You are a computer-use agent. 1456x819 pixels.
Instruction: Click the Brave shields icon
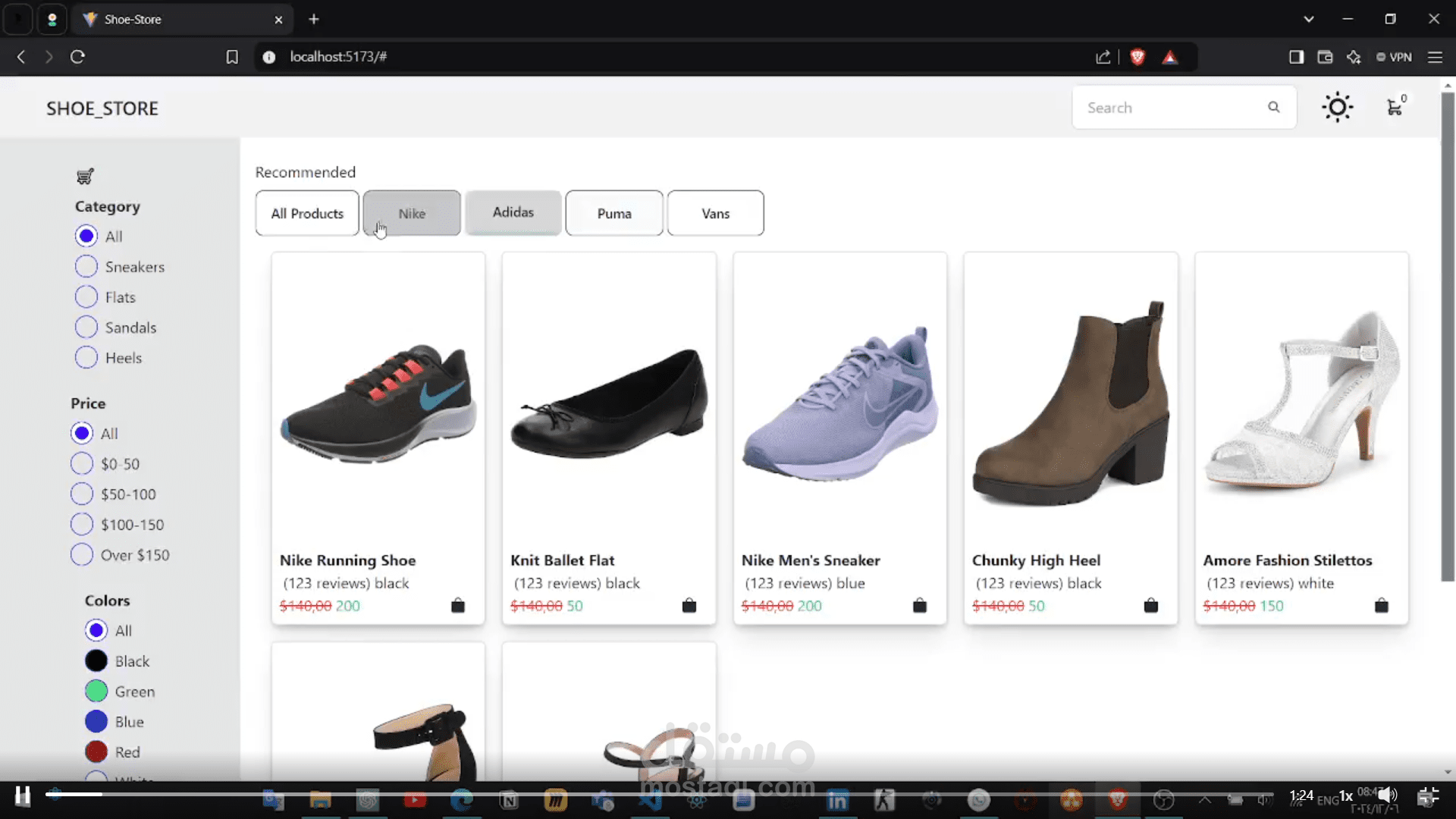coord(1137,57)
